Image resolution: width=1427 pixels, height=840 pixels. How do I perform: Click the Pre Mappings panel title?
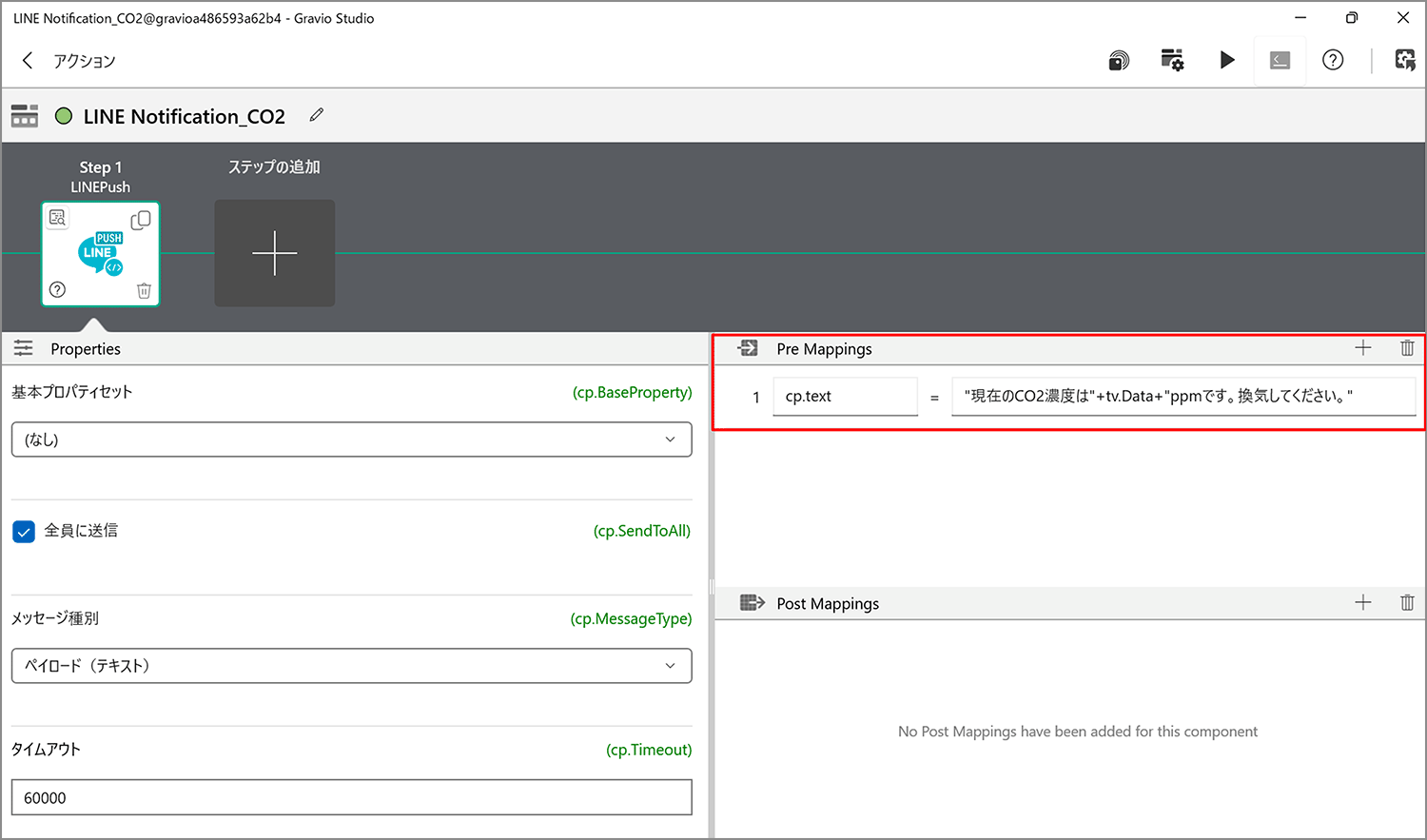click(824, 349)
